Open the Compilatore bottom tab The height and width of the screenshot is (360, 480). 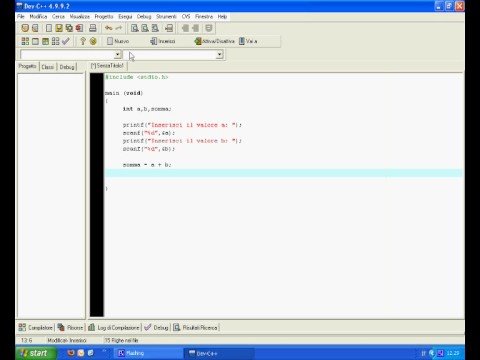[x=36, y=328]
